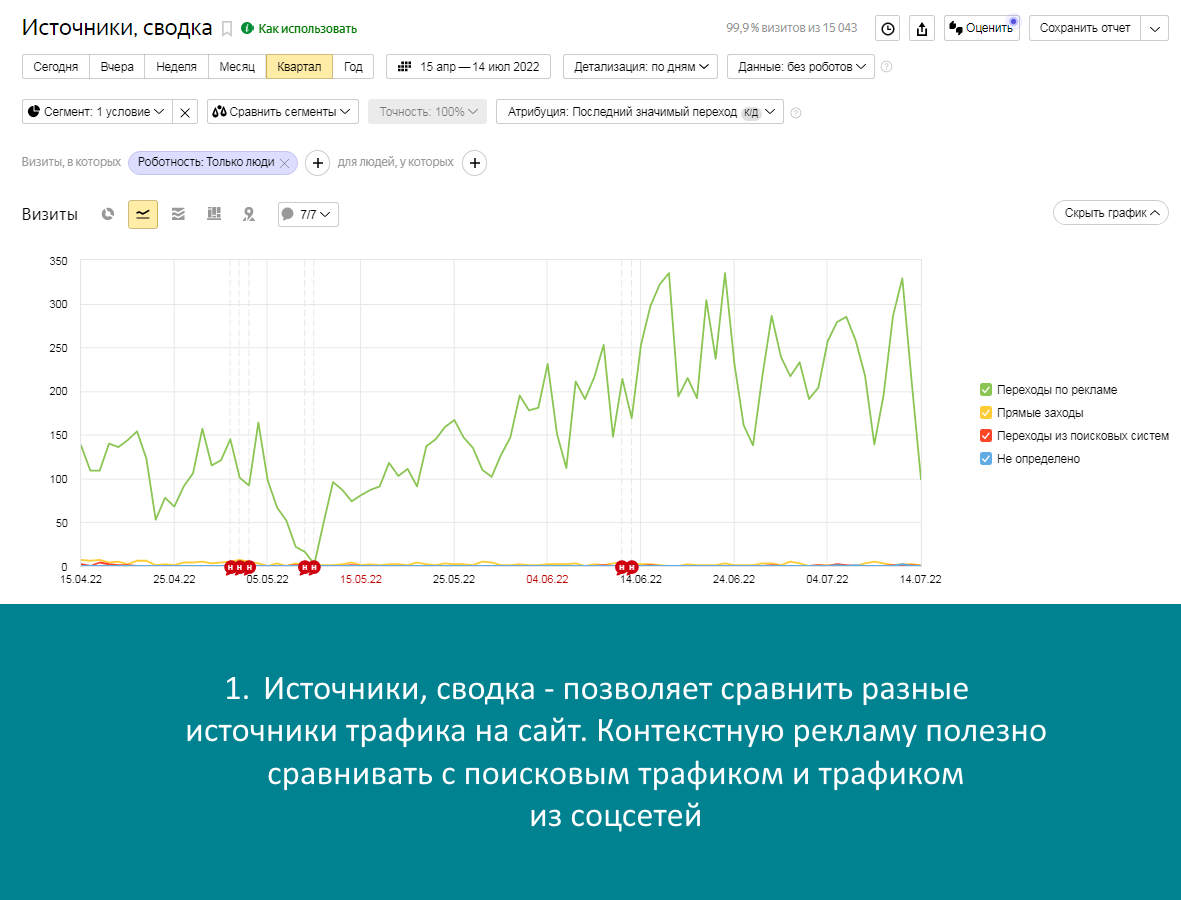Open report history via clock icon

click(888, 28)
